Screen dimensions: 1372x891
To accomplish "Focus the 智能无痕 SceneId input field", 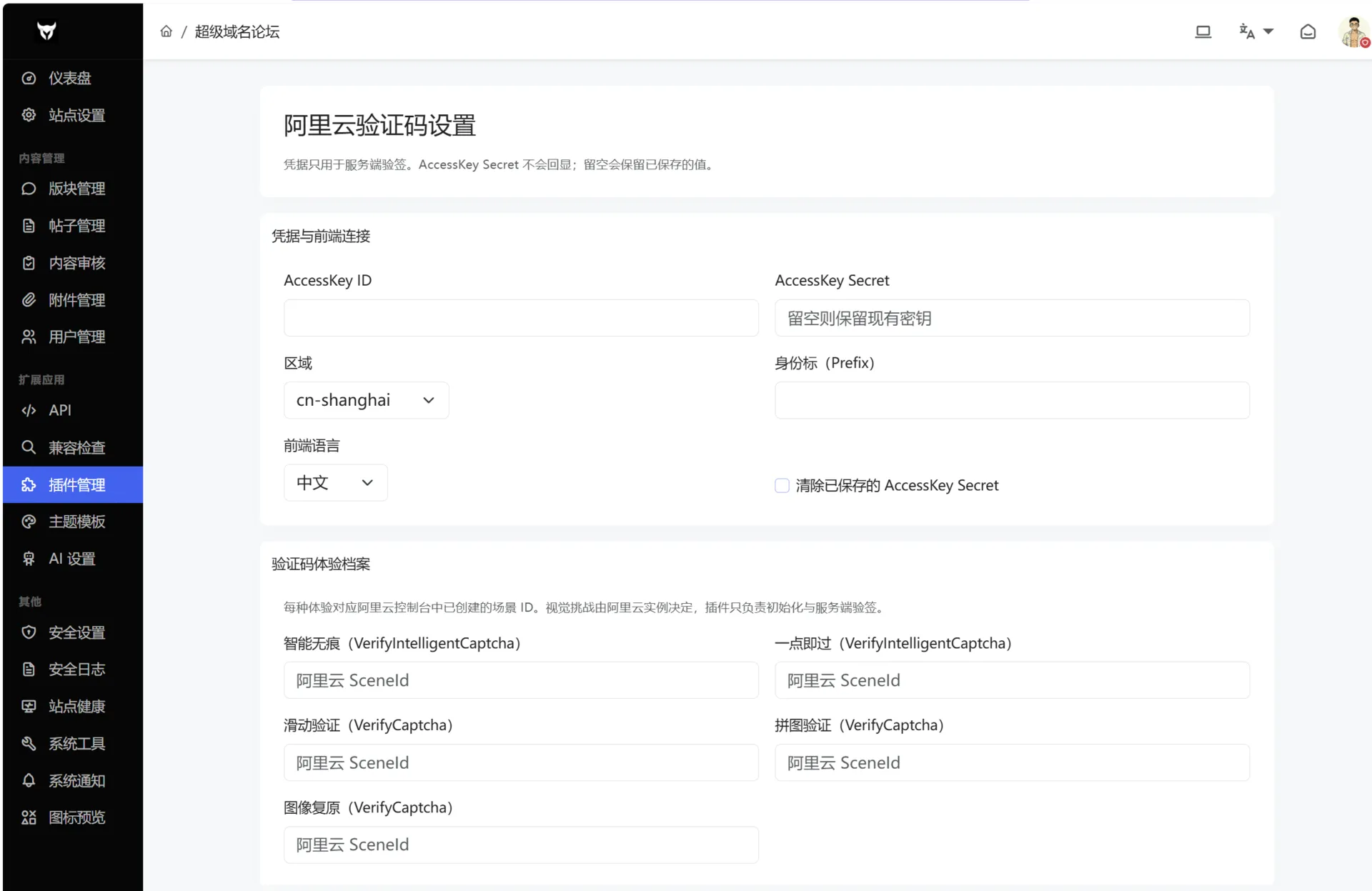I will pyautogui.click(x=521, y=680).
